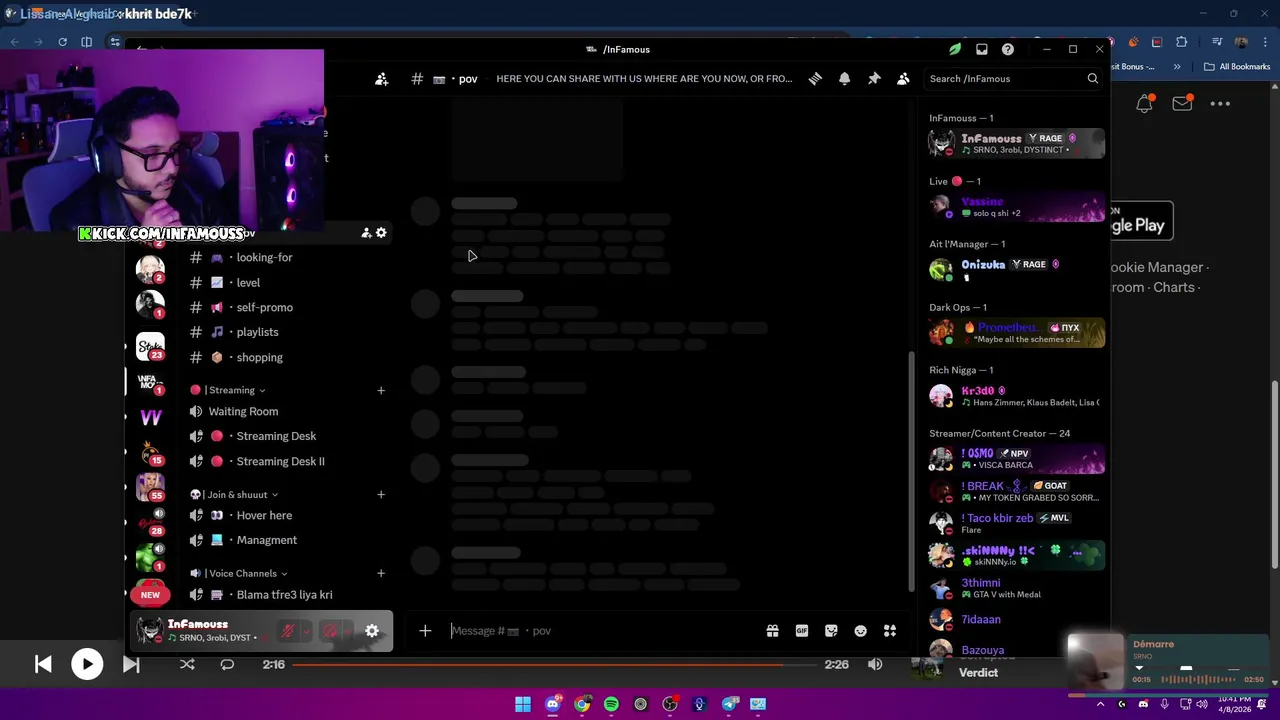This screenshot has width=1280, height=720.
Task: Add channel to Join & shuuut category
Action: tap(381, 494)
